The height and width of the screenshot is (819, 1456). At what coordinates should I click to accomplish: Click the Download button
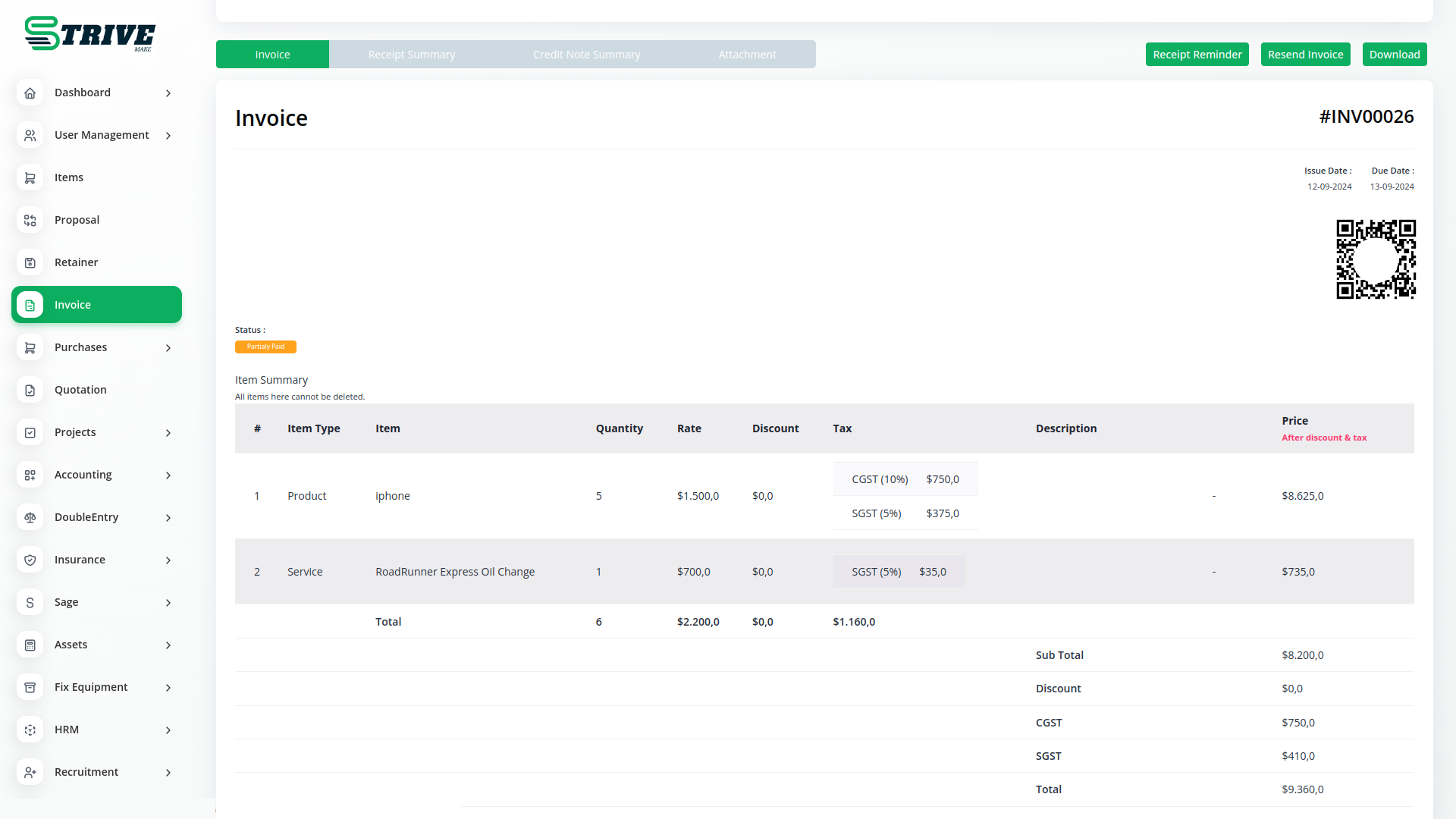coord(1394,55)
